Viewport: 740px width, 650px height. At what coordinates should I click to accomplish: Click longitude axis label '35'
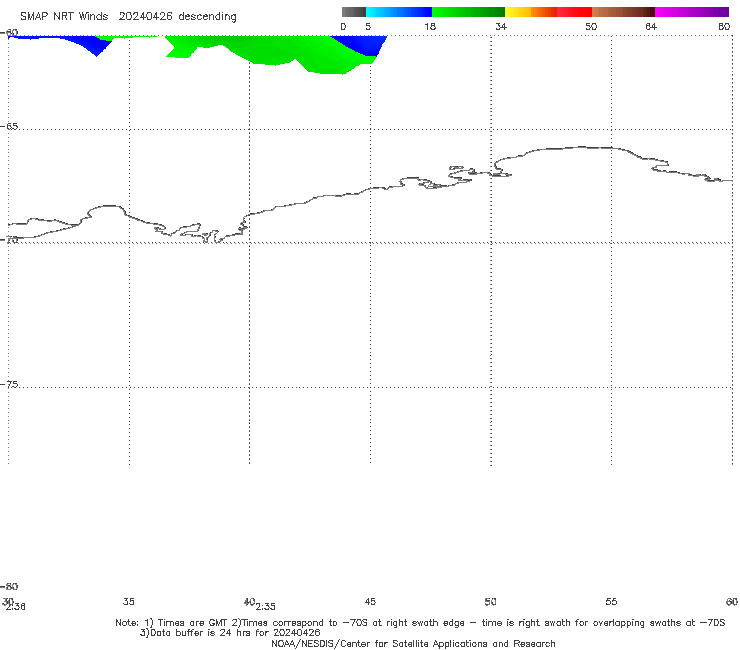click(x=128, y=602)
